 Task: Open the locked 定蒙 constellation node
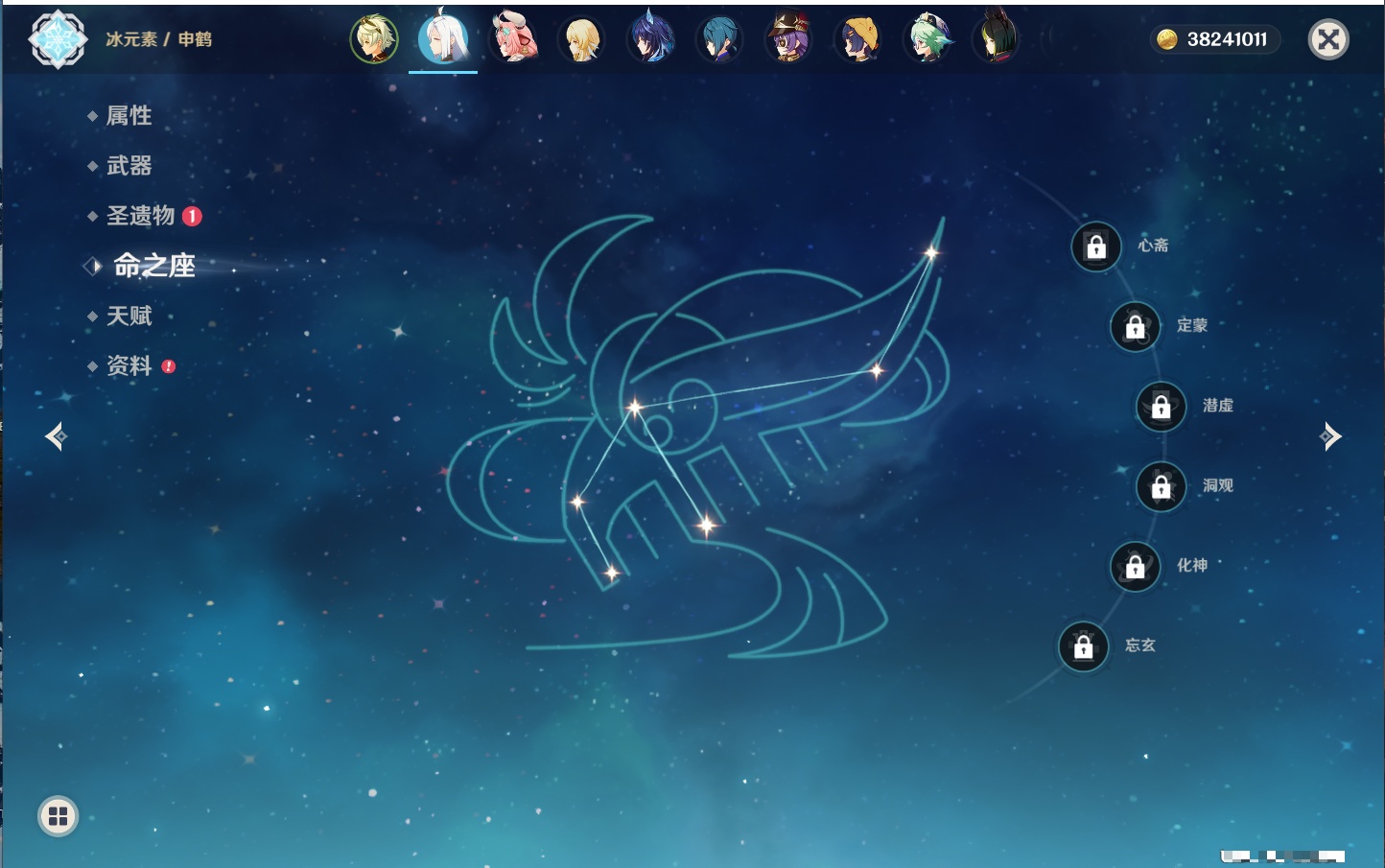(1136, 326)
